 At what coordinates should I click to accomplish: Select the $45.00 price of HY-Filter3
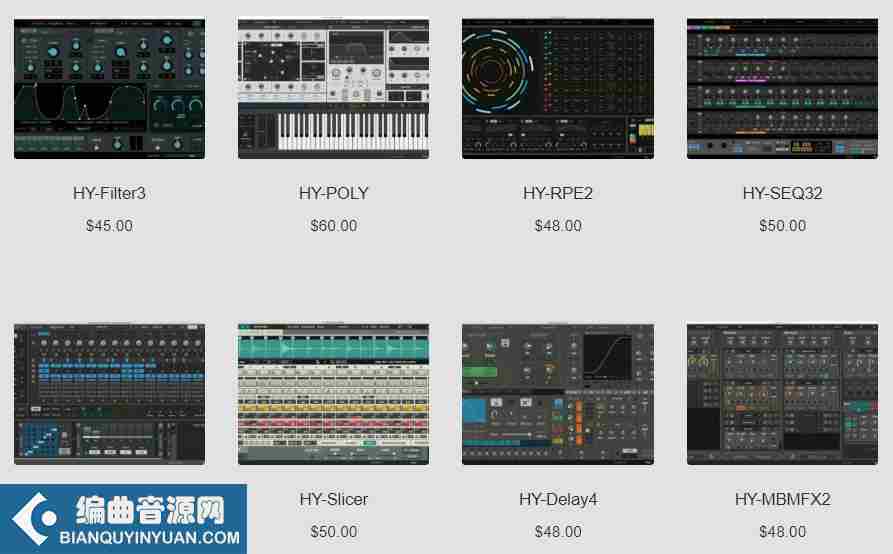(109, 226)
